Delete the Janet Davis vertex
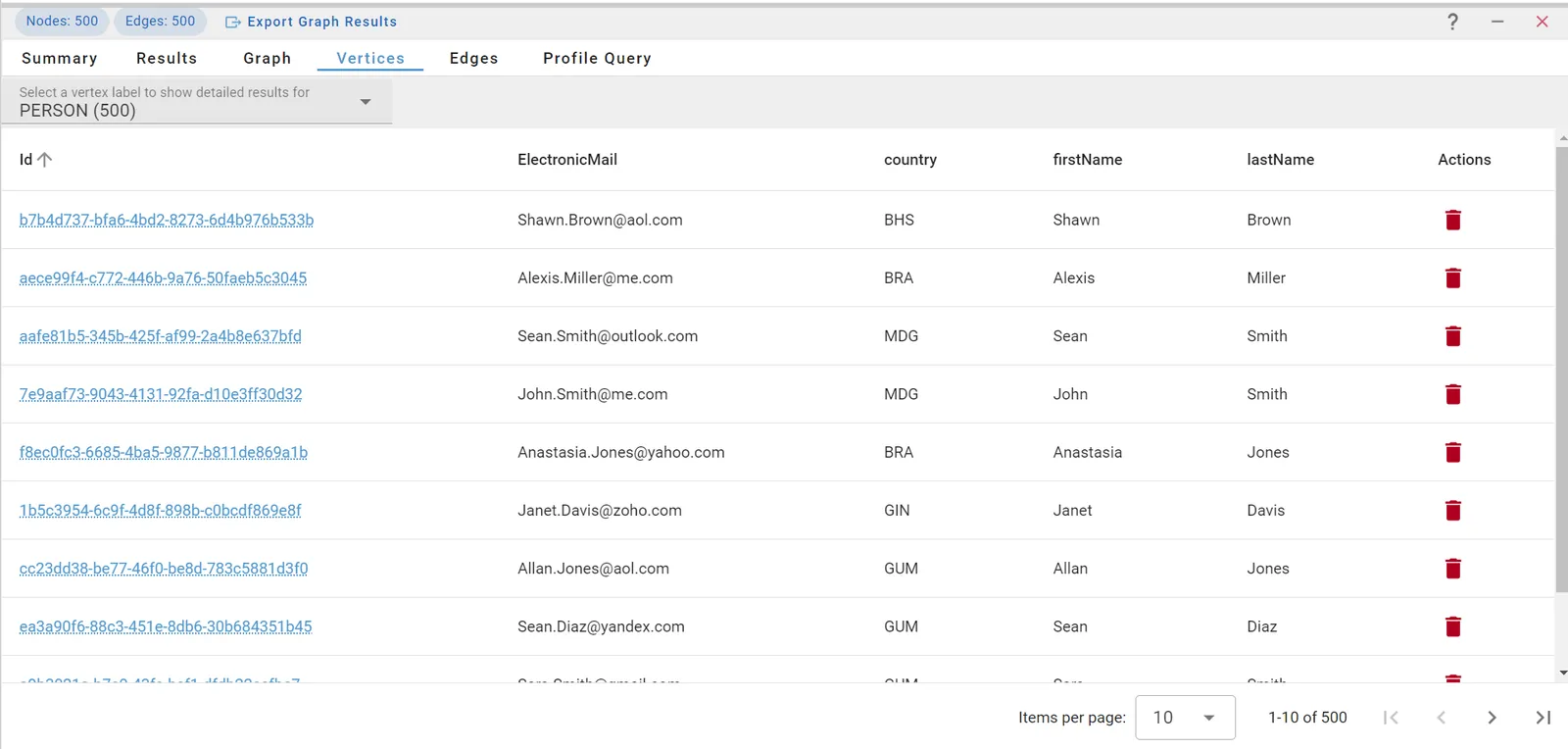 (1453, 511)
